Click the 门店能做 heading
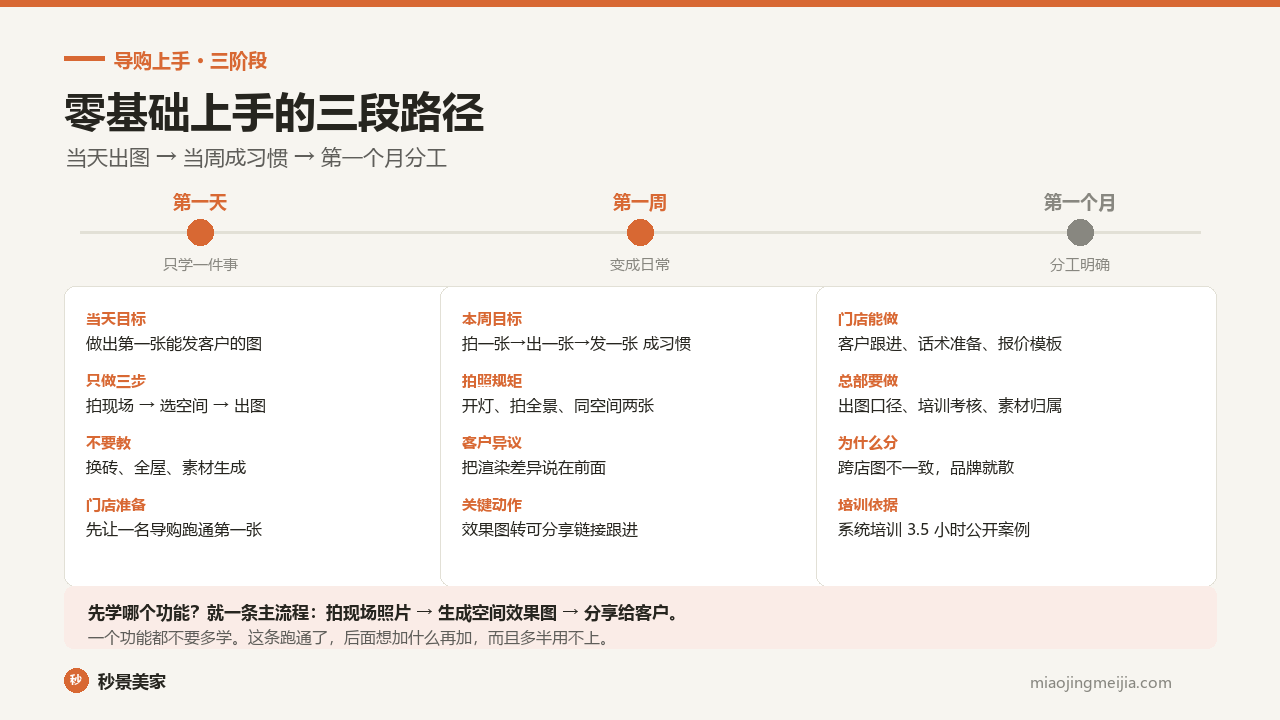The height and width of the screenshot is (720, 1280). (x=868, y=319)
